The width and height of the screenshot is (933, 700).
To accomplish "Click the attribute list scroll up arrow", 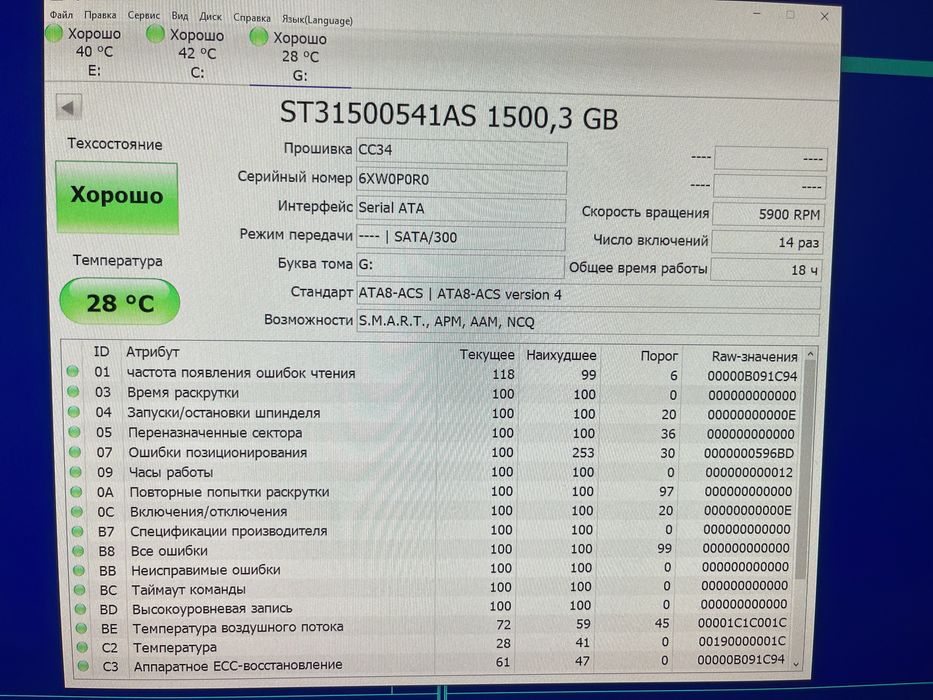I will 810,355.
